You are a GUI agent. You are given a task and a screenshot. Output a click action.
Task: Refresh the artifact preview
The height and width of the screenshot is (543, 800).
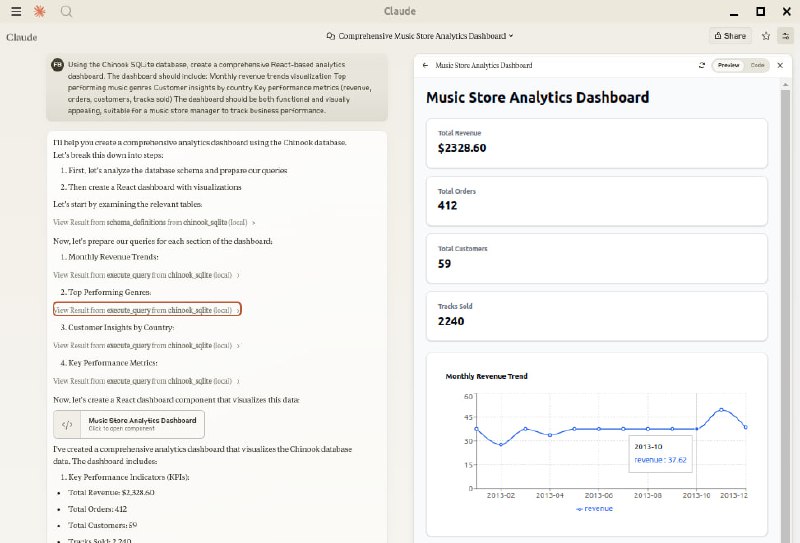coord(702,65)
